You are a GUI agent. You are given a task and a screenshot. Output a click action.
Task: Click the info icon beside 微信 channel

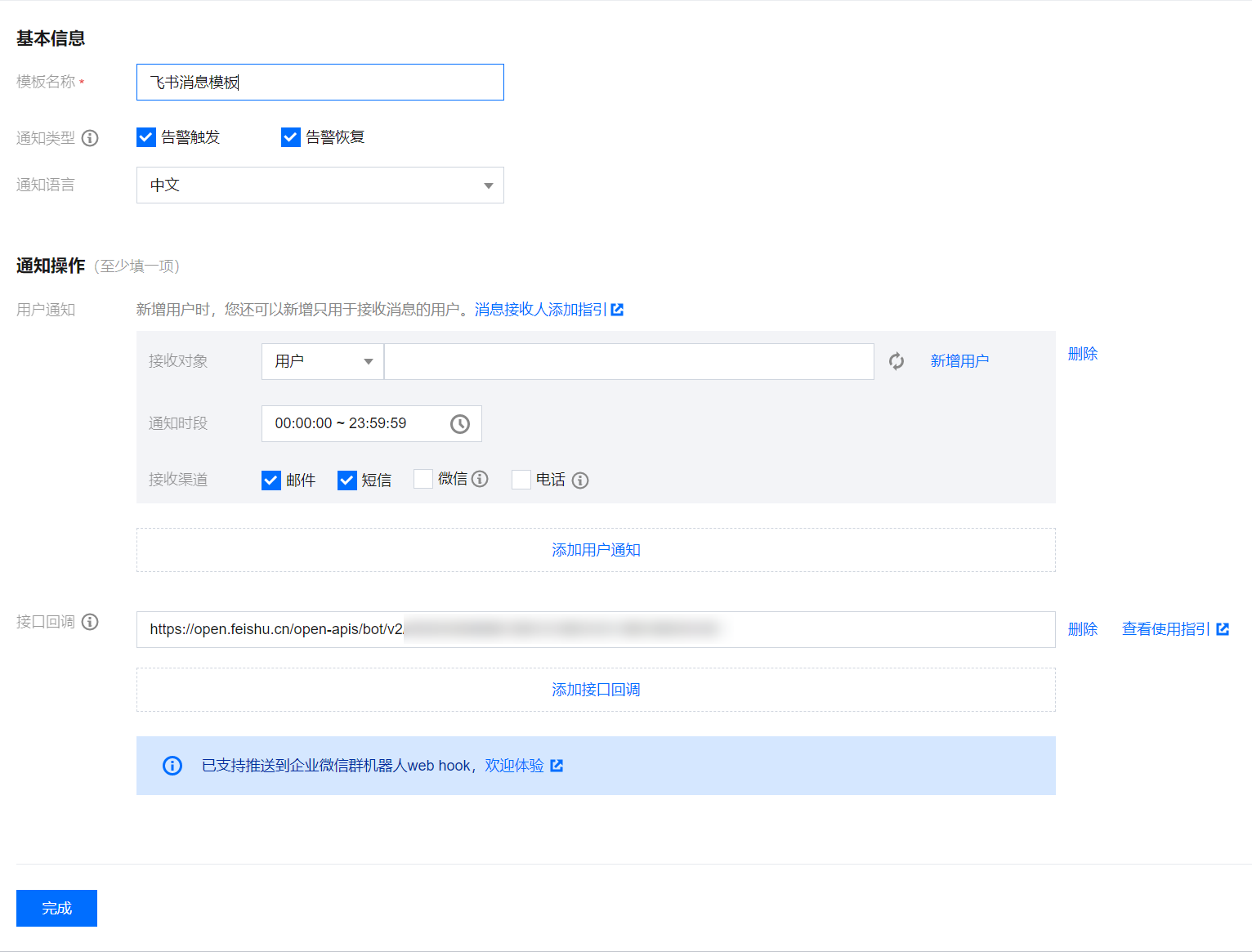(481, 479)
